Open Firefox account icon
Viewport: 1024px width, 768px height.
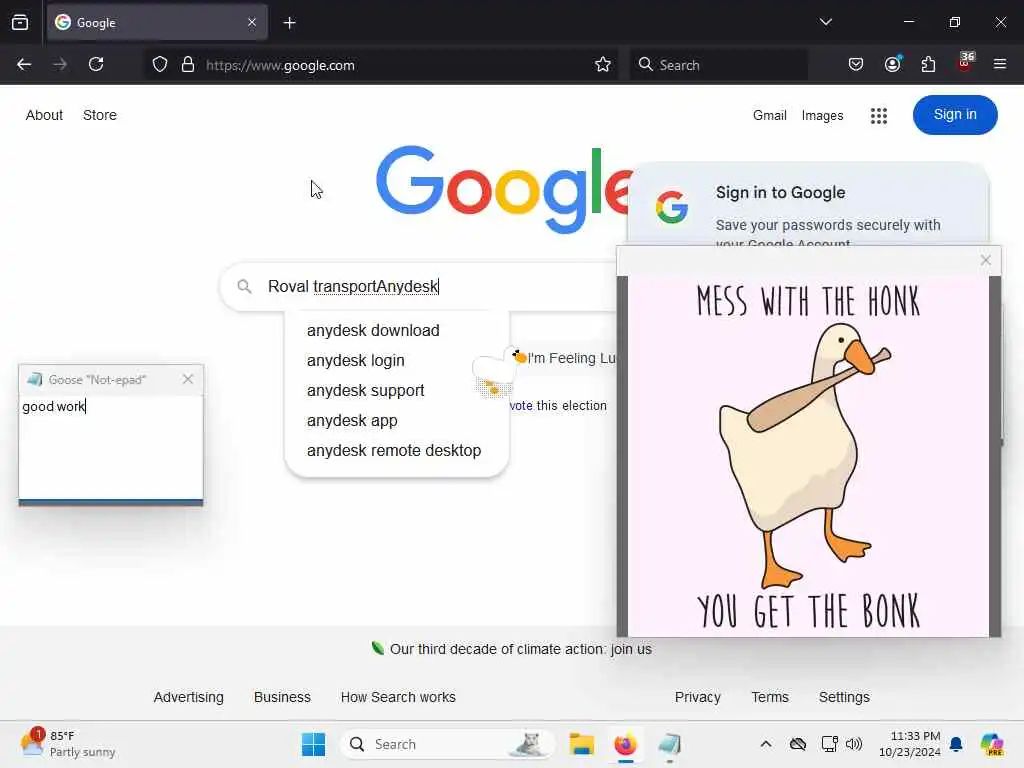(x=893, y=64)
